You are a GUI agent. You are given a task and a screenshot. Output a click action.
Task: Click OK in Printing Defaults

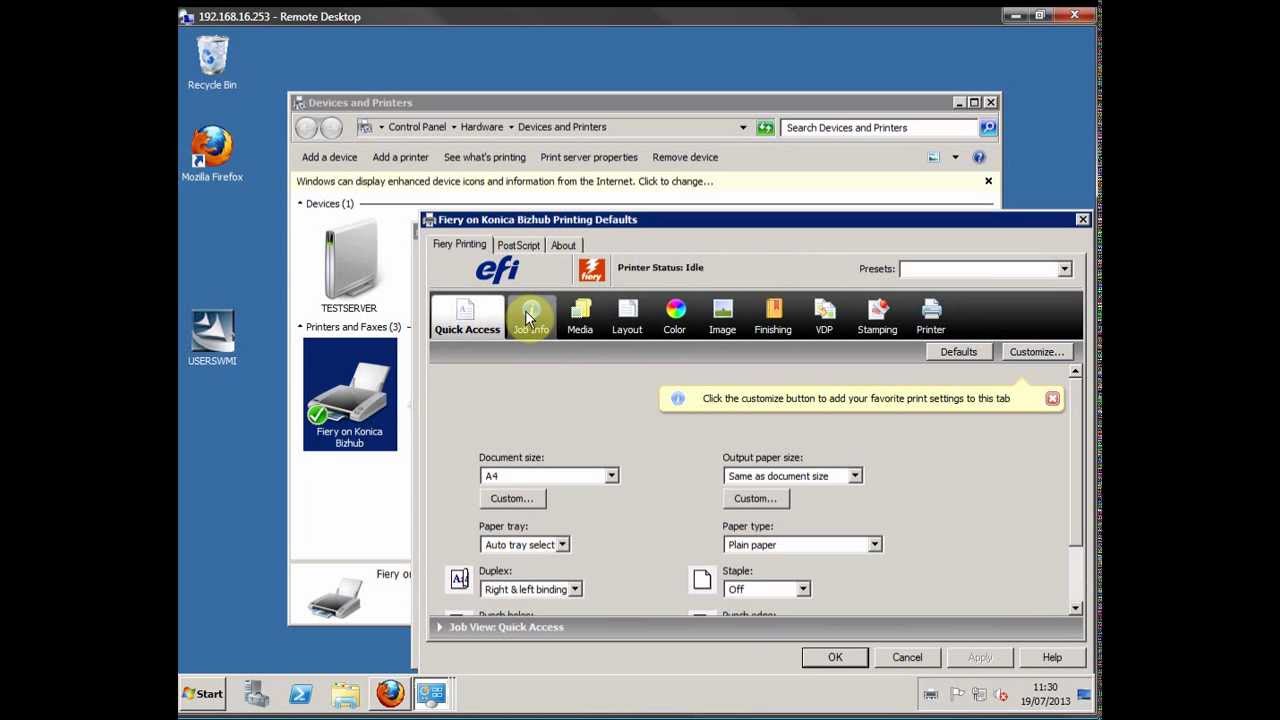click(835, 657)
